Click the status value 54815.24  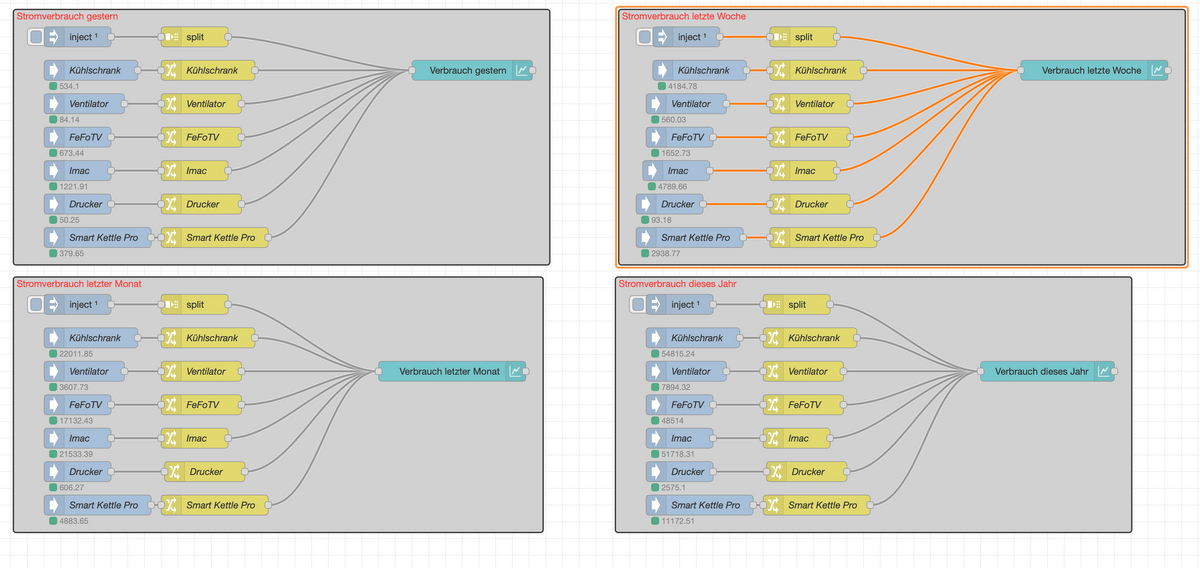[x=679, y=354]
